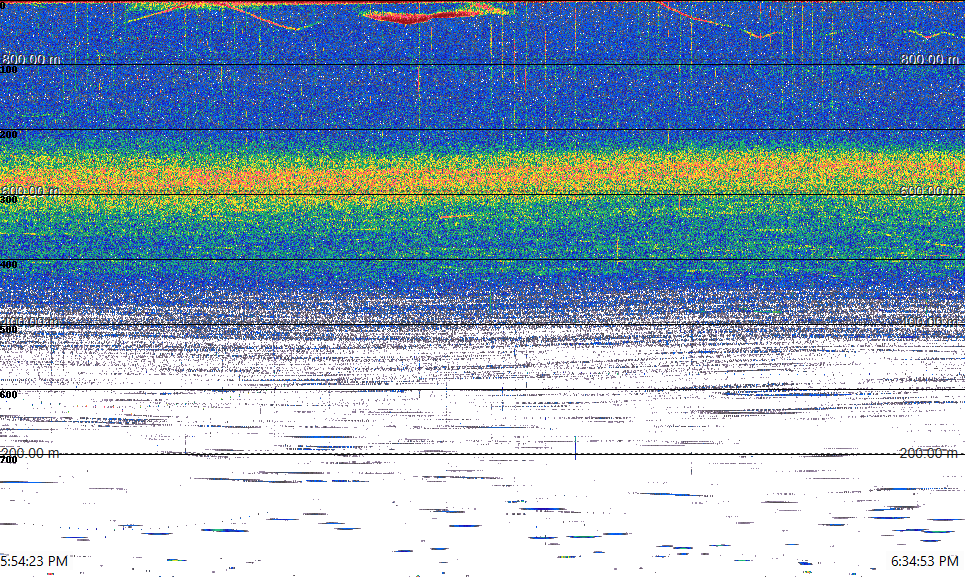Click the 5:54:23 PM start timestamp
The height and width of the screenshot is (578, 965).
34,561
